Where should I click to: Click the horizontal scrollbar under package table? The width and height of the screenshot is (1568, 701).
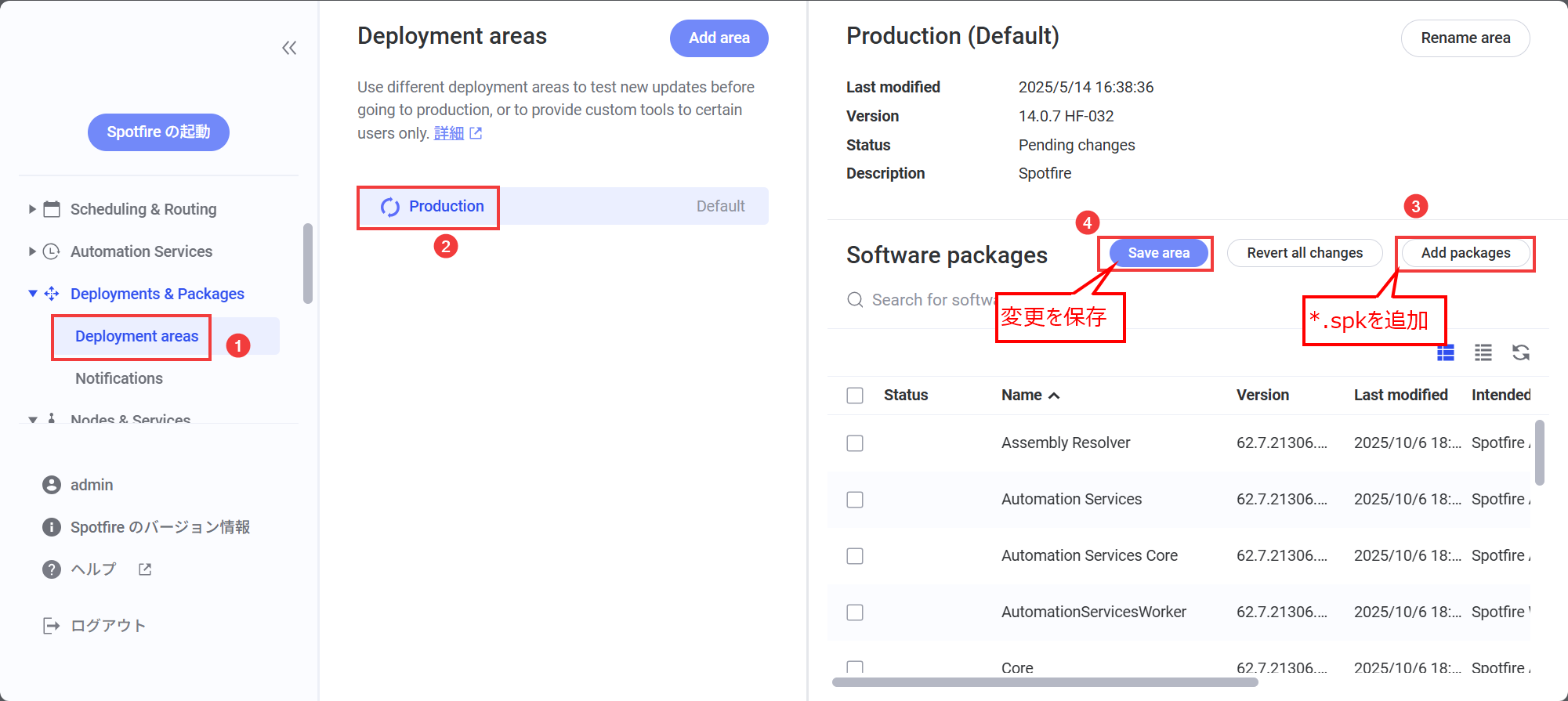click(x=1045, y=682)
